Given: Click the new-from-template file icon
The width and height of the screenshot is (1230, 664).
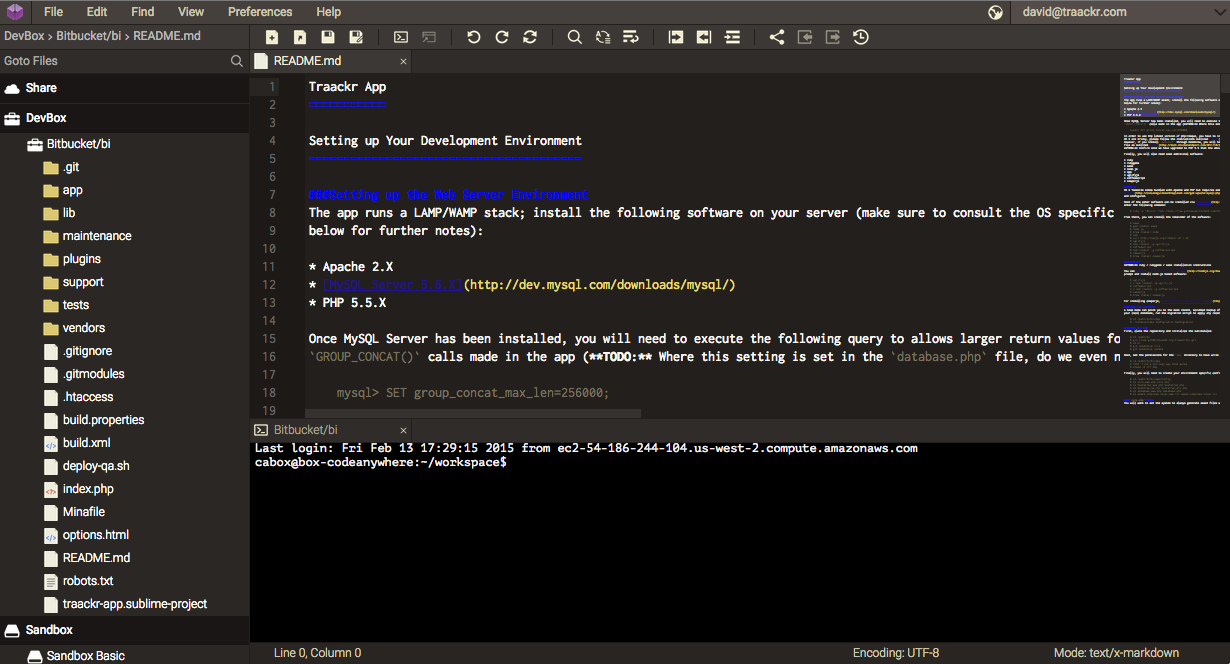Looking at the screenshot, I should (300, 37).
